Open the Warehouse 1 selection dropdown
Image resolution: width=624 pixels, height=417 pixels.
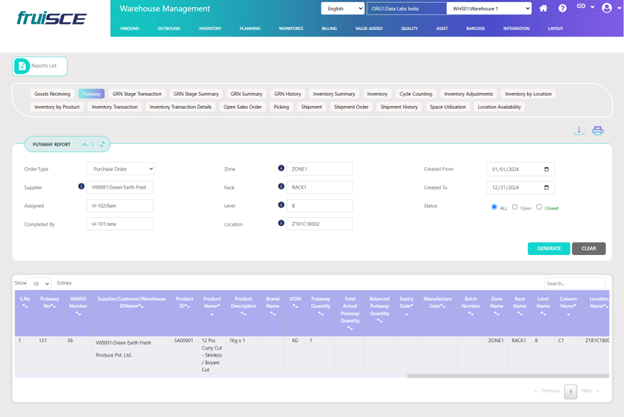coord(489,9)
